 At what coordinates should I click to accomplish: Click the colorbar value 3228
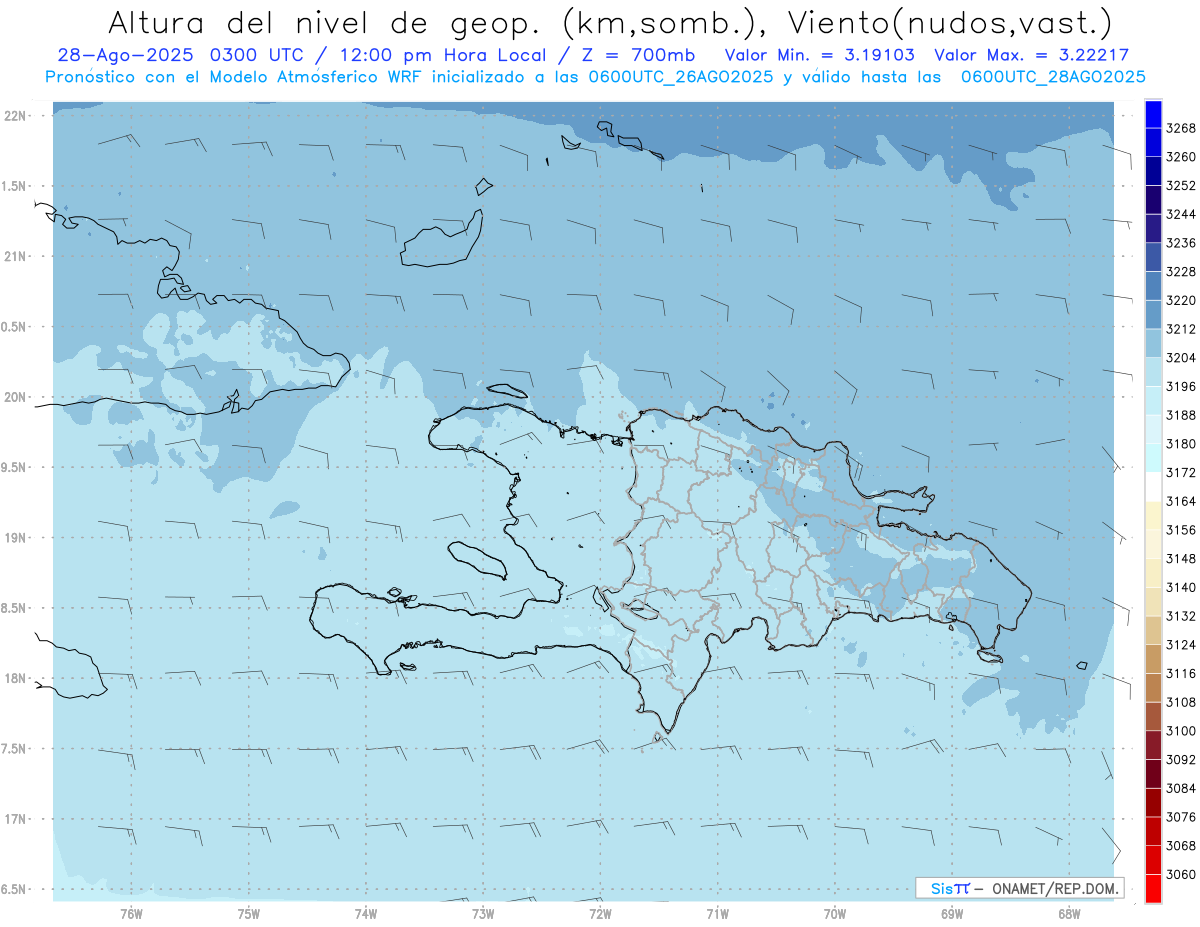1180,272
